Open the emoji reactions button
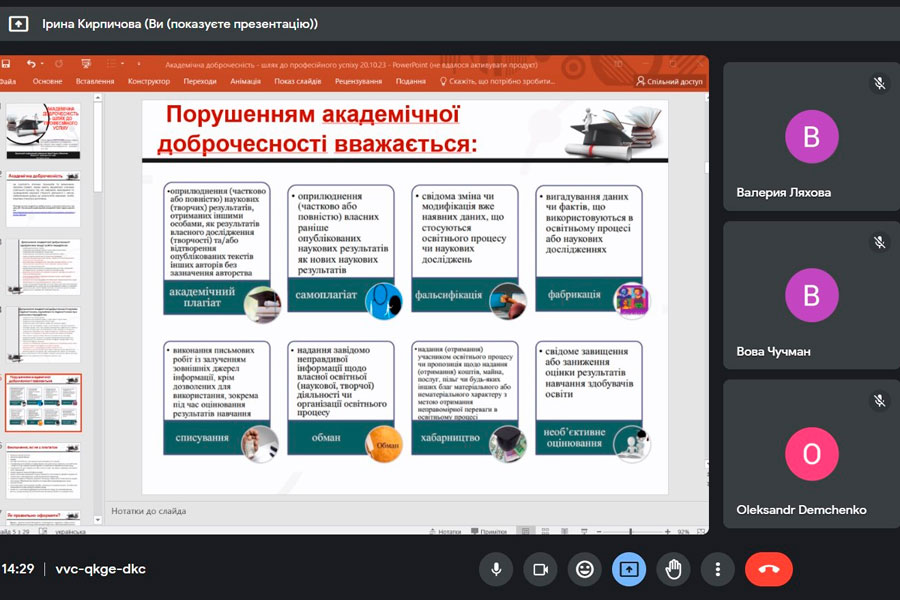This screenshot has width=900, height=600. (585, 569)
